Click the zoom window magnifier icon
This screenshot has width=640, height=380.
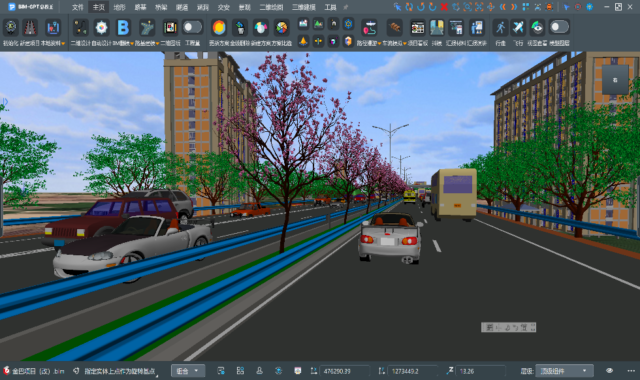[467, 7]
